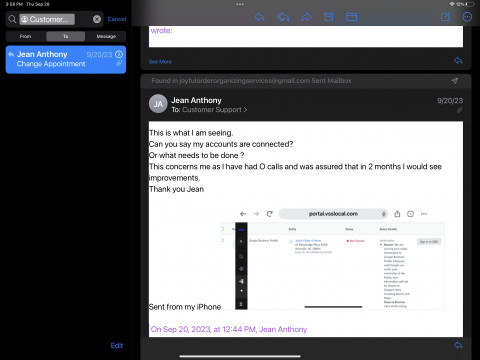This screenshot has width=480, height=360.
Task: Click See More in the upper message
Action: (160, 62)
